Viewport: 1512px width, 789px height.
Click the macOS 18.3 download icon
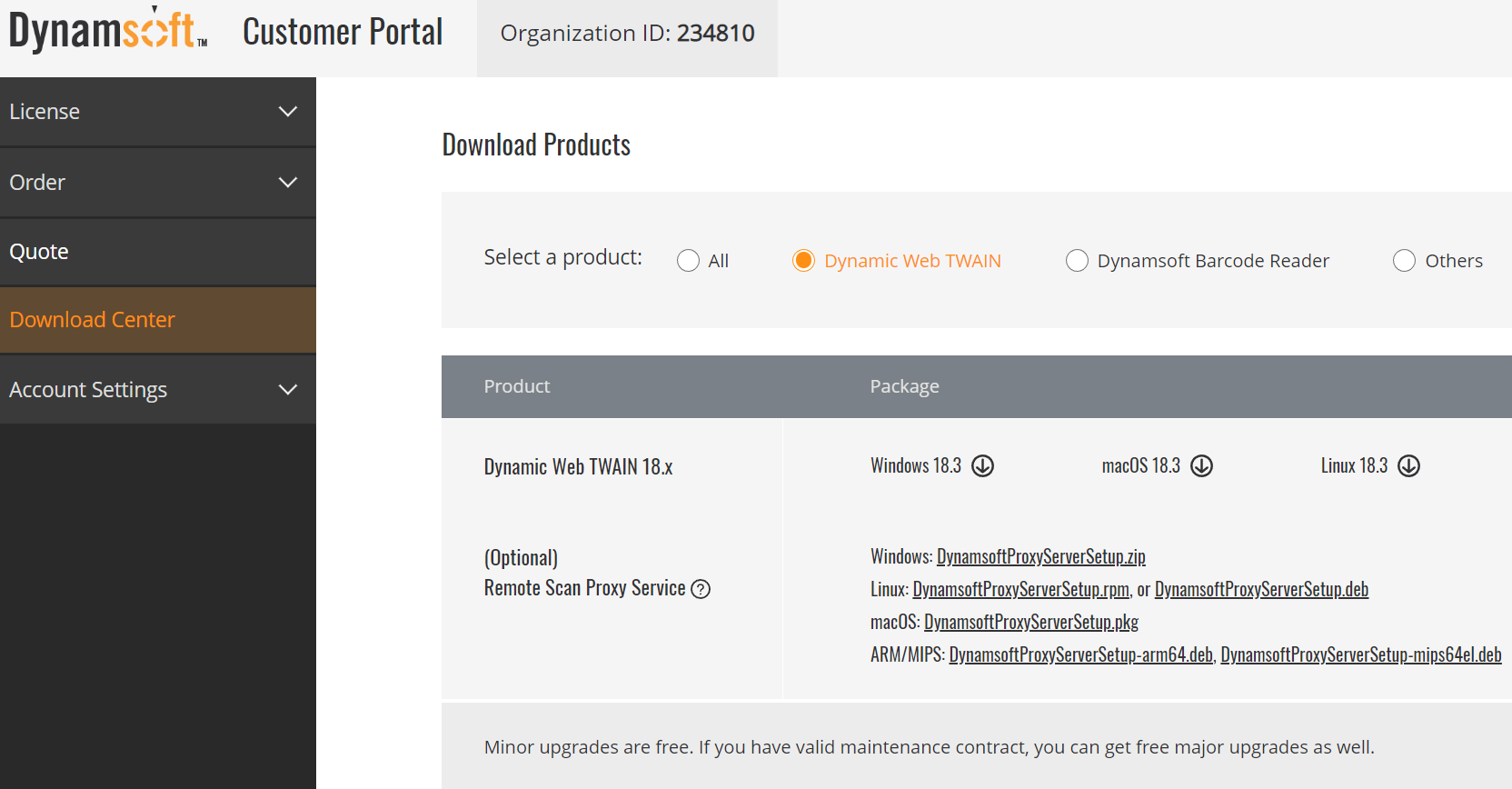coord(1201,466)
